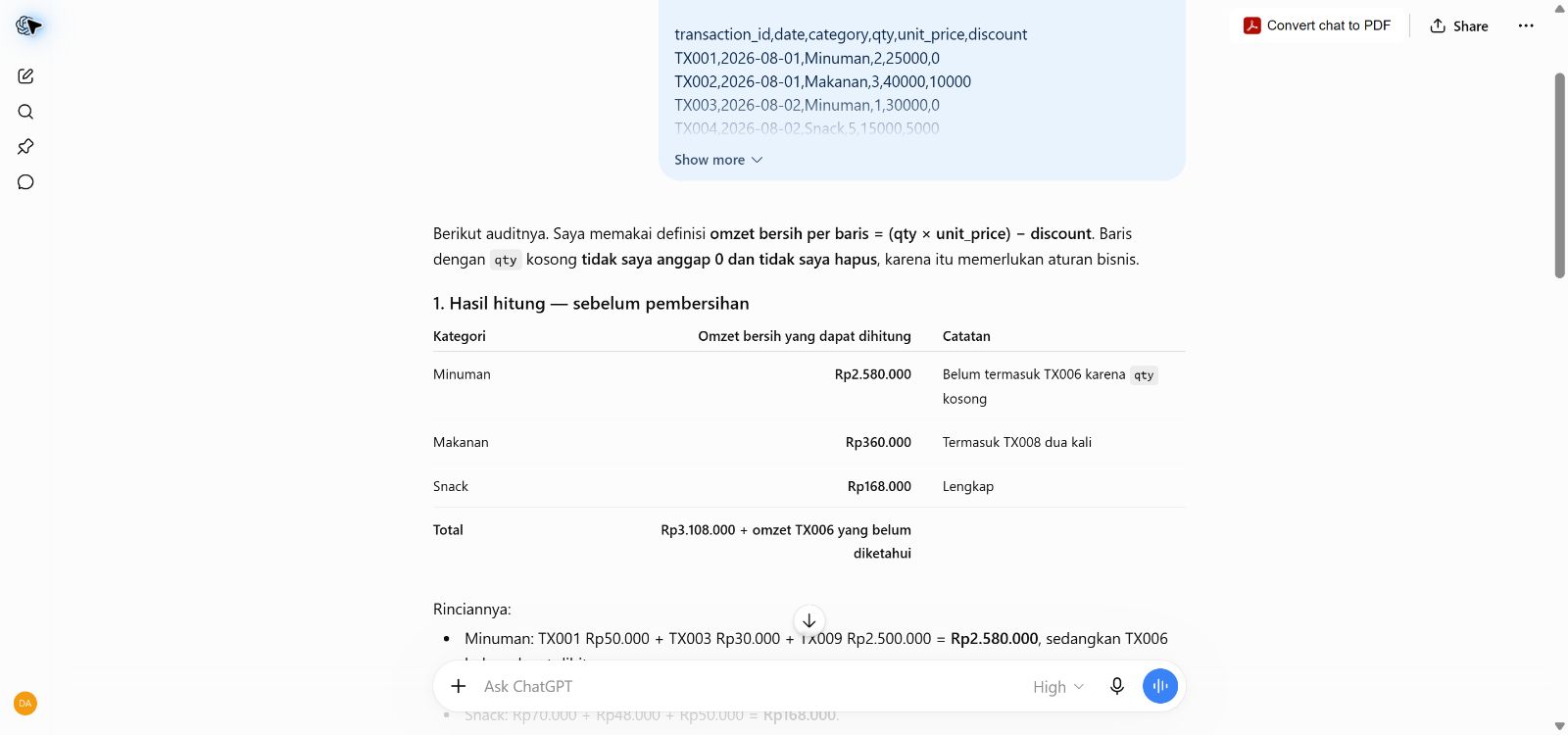Click the scrollbar up arrow
The width and height of the screenshot is (1568, 735).
(x=1559, y=8)
